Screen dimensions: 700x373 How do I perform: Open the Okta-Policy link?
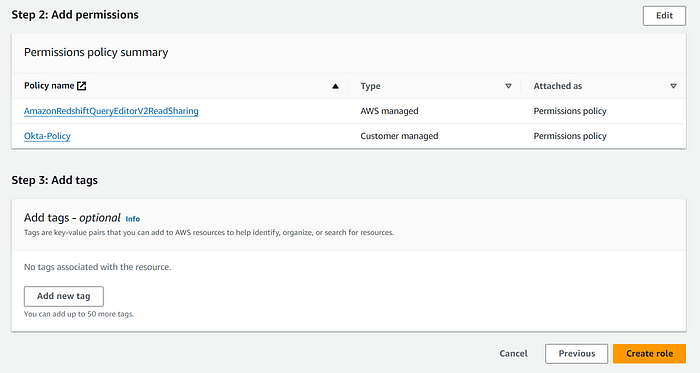47,136
